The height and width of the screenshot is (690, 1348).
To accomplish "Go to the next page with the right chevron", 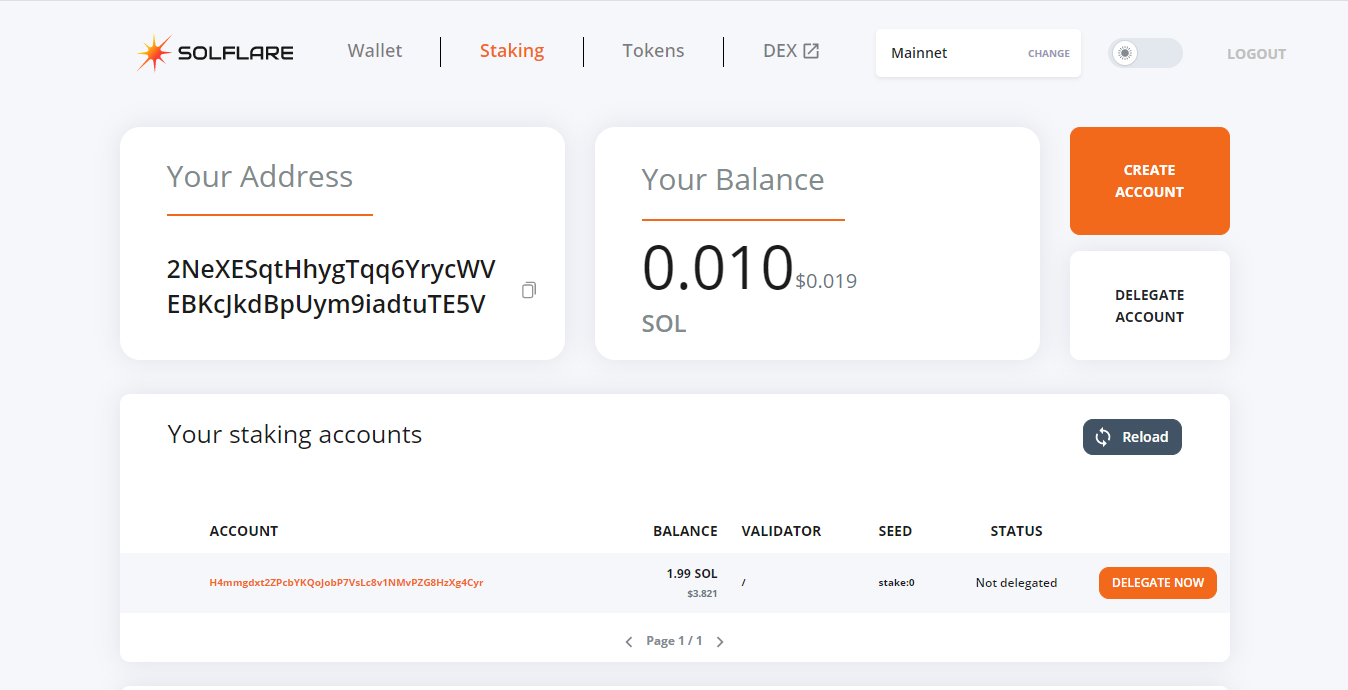I will [x=720, y=642].
